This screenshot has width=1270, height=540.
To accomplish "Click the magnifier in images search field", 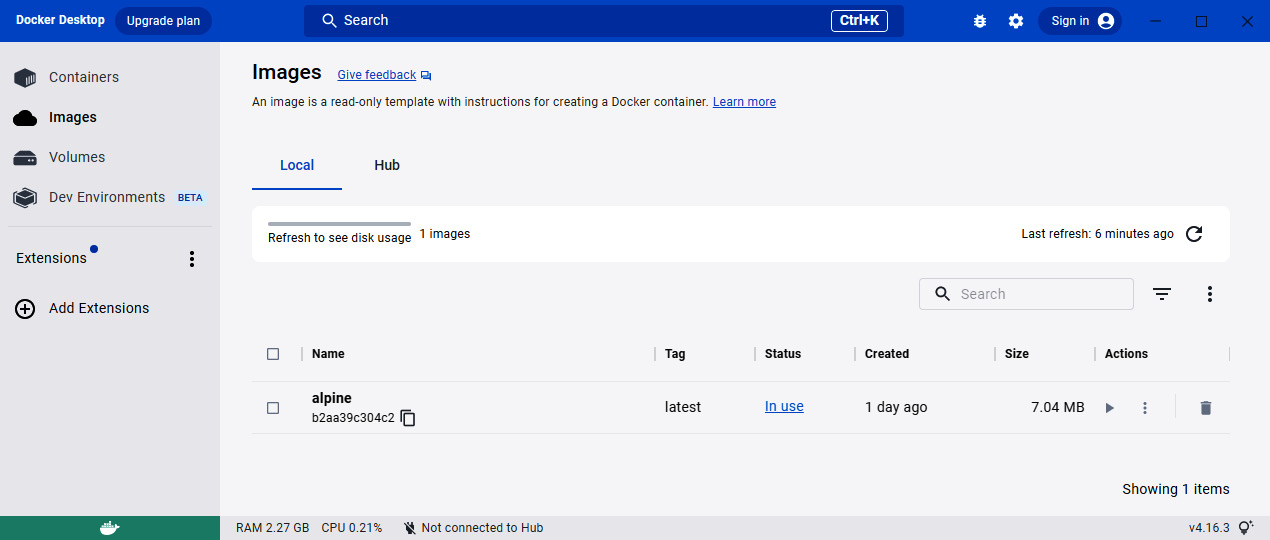I will pos(942,294).
